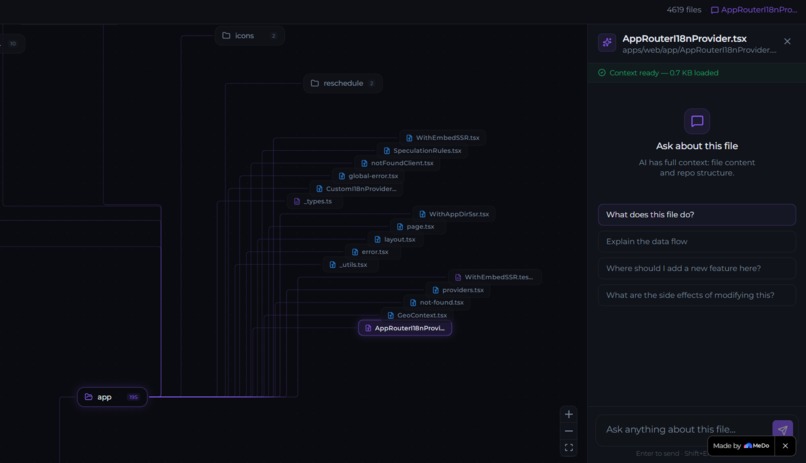Open the 'Made by MeDo' badge link
This screenshot has height=463, width=806.
pyautogui.click(x=741, y=446)
